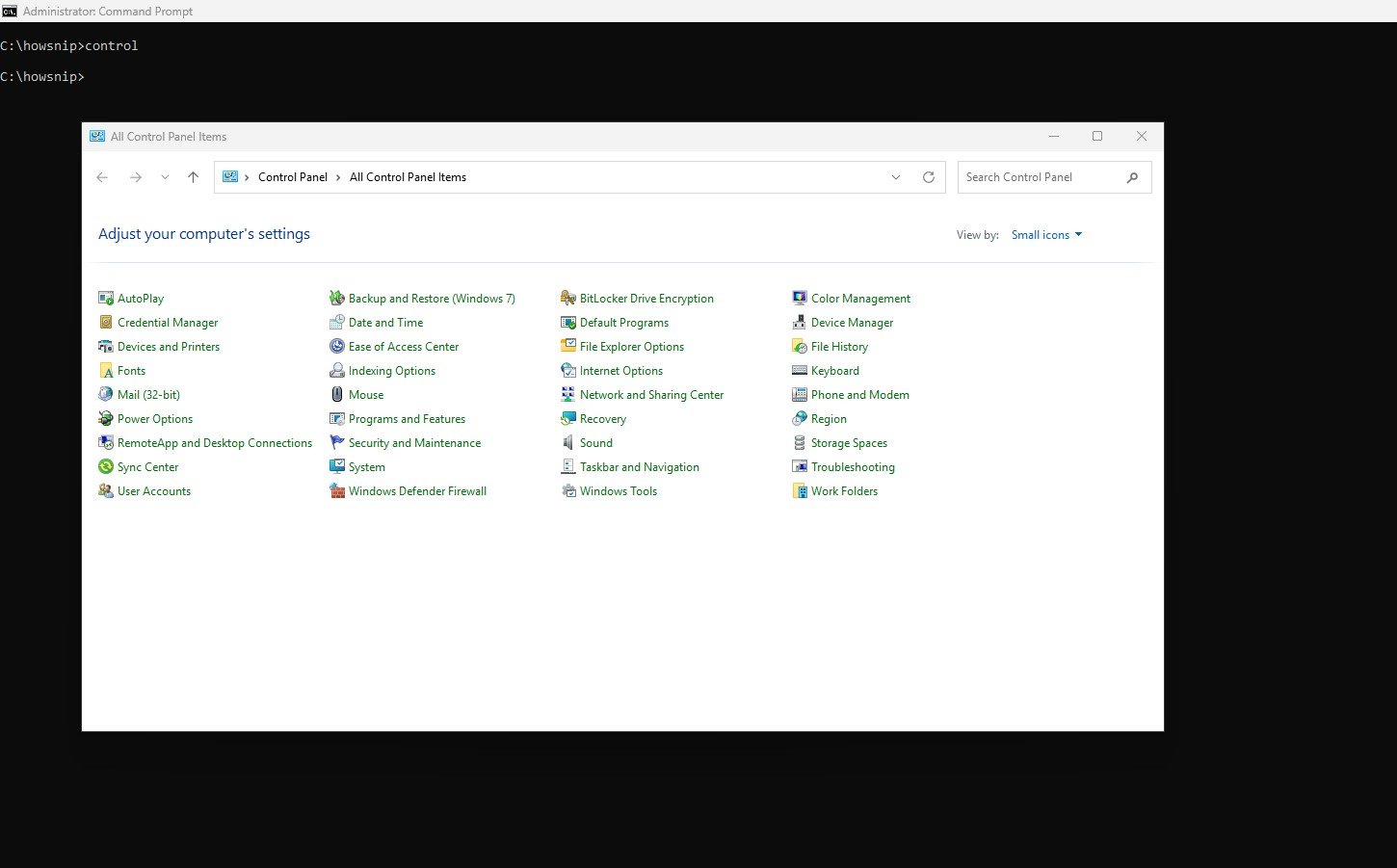
Task: Open Phone and Modem link
Action: tap(860, 395)
